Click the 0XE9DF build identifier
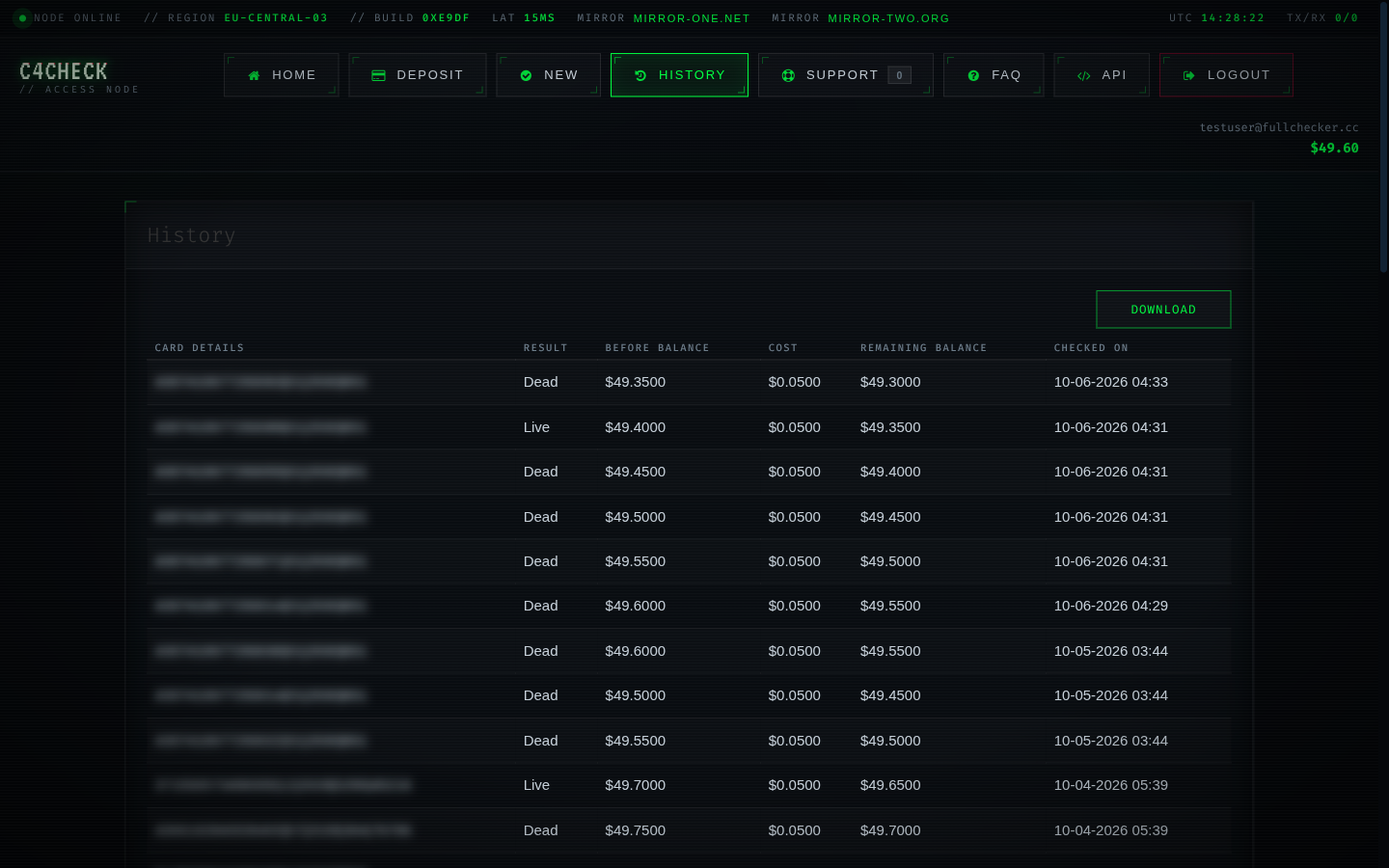1389x868 pixels. [446, 18]
